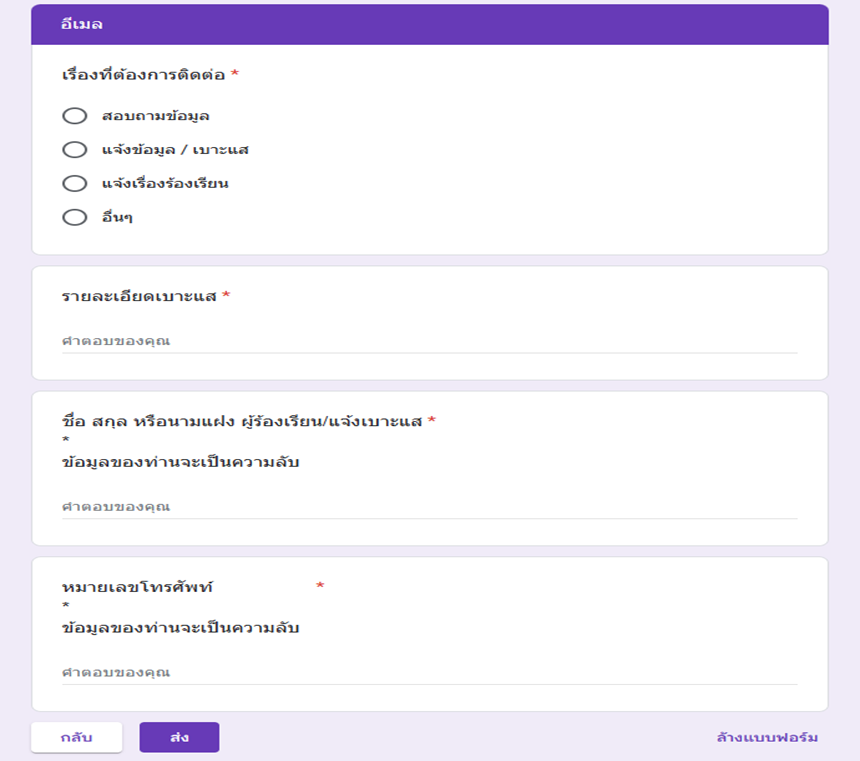Focus the หมายเลขโทรศัพท์ answer input
860x761 pixels.
pos(429,672)
